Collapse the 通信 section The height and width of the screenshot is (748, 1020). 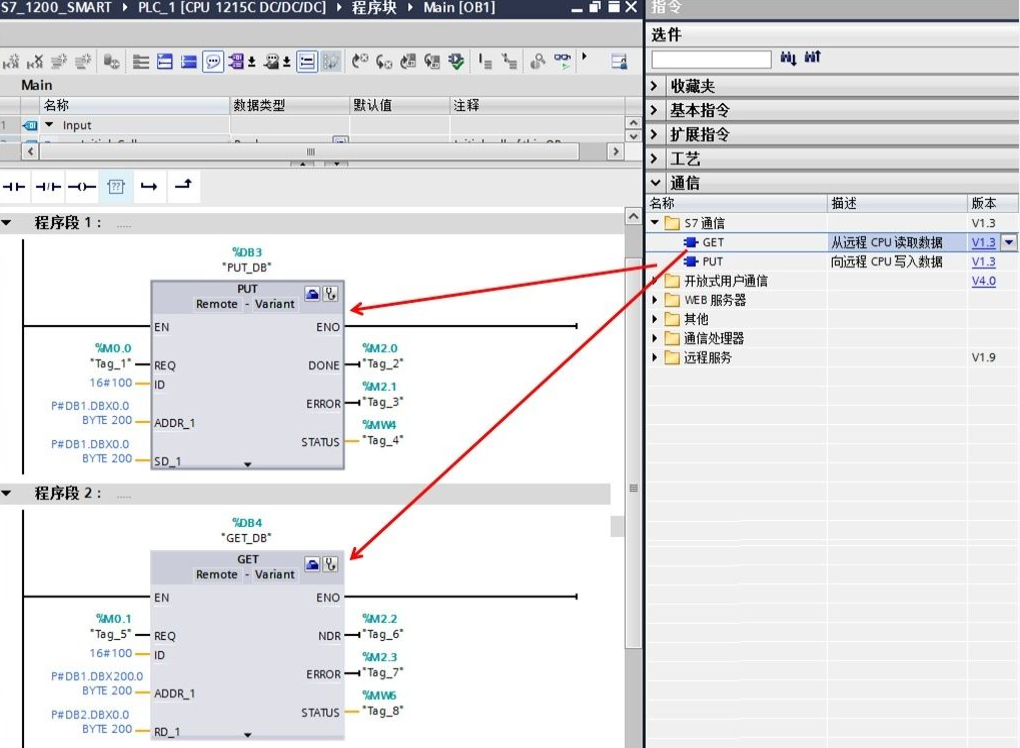point(655,183)
